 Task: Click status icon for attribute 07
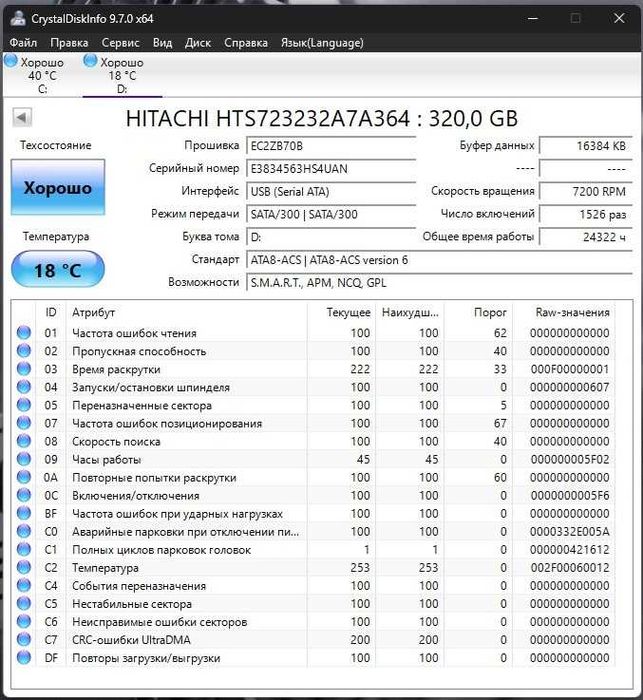tap(24, 423)
